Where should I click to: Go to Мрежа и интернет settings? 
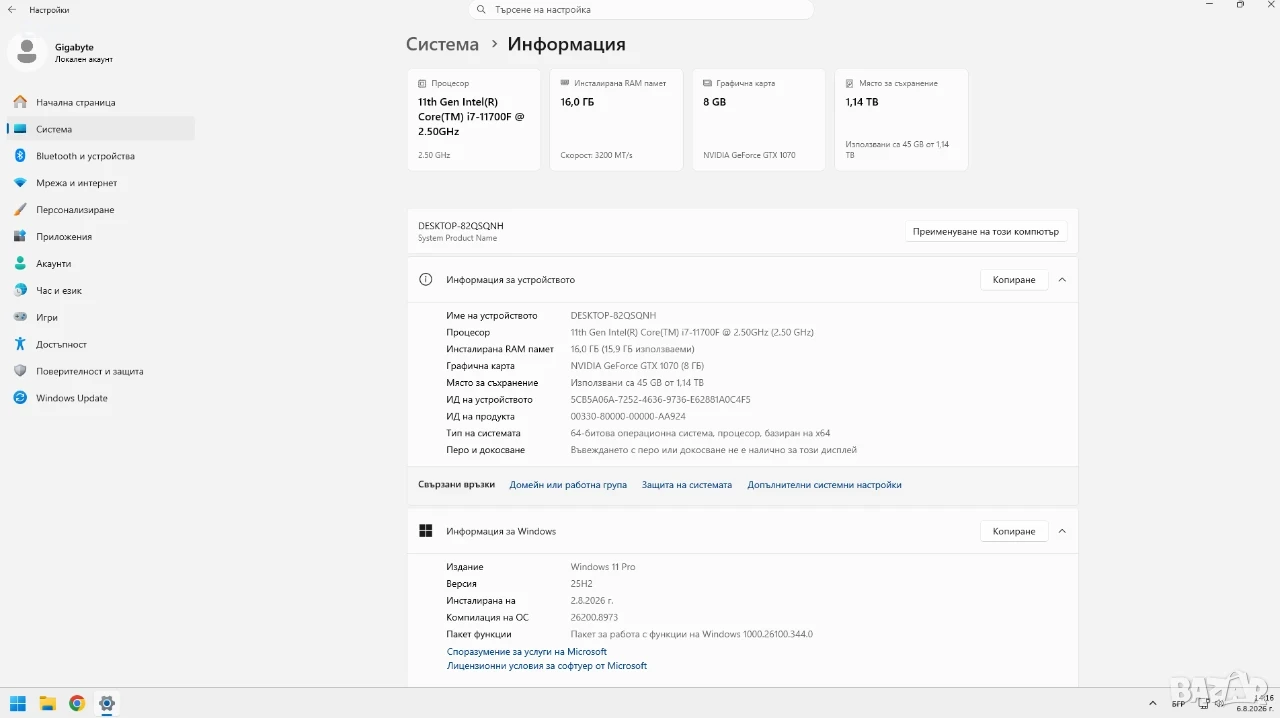tap(101, 183)
